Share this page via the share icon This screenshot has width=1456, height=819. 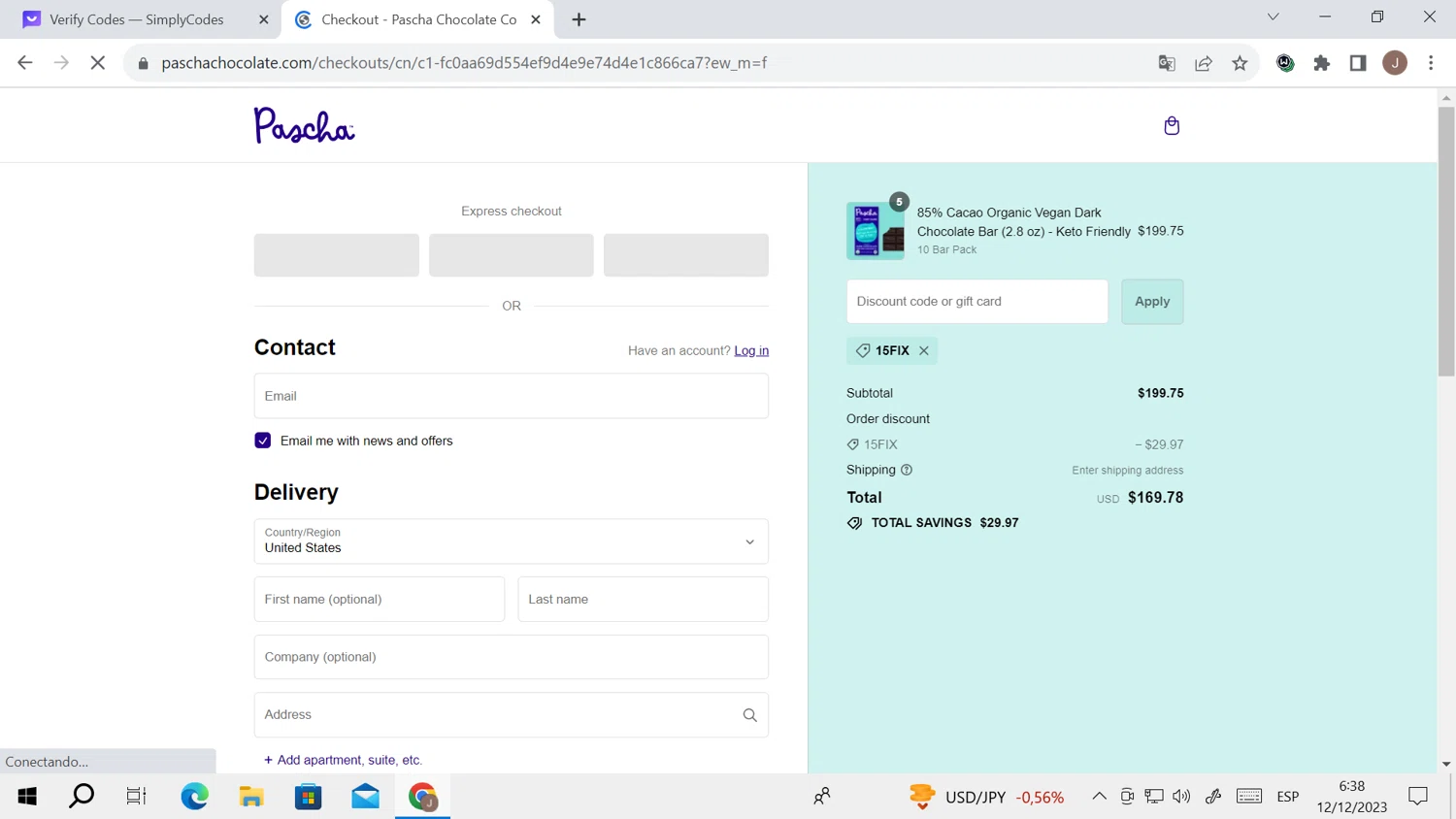[x=1204, y=63]
